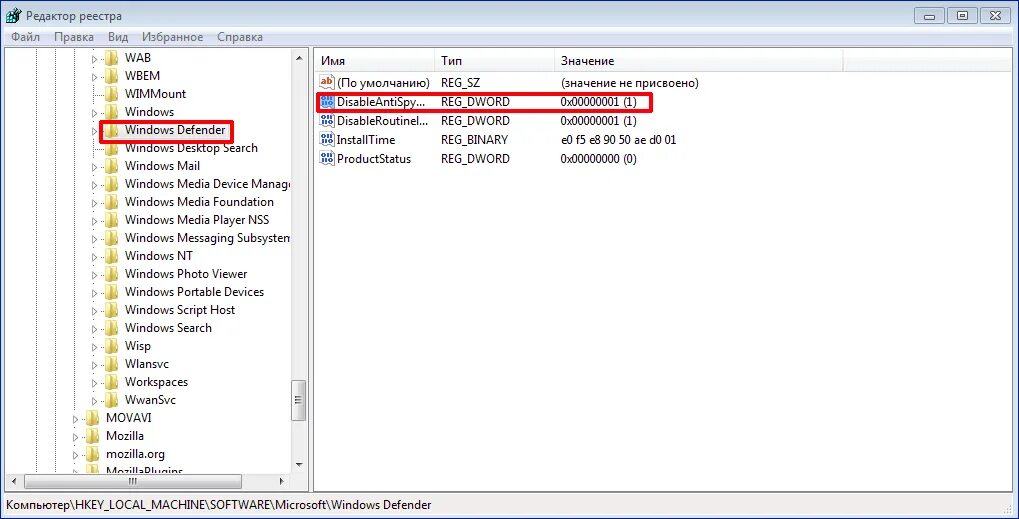Click the (По умолчанию) string value icon
The image size is (1019, 519).
[x=326, y=82]
